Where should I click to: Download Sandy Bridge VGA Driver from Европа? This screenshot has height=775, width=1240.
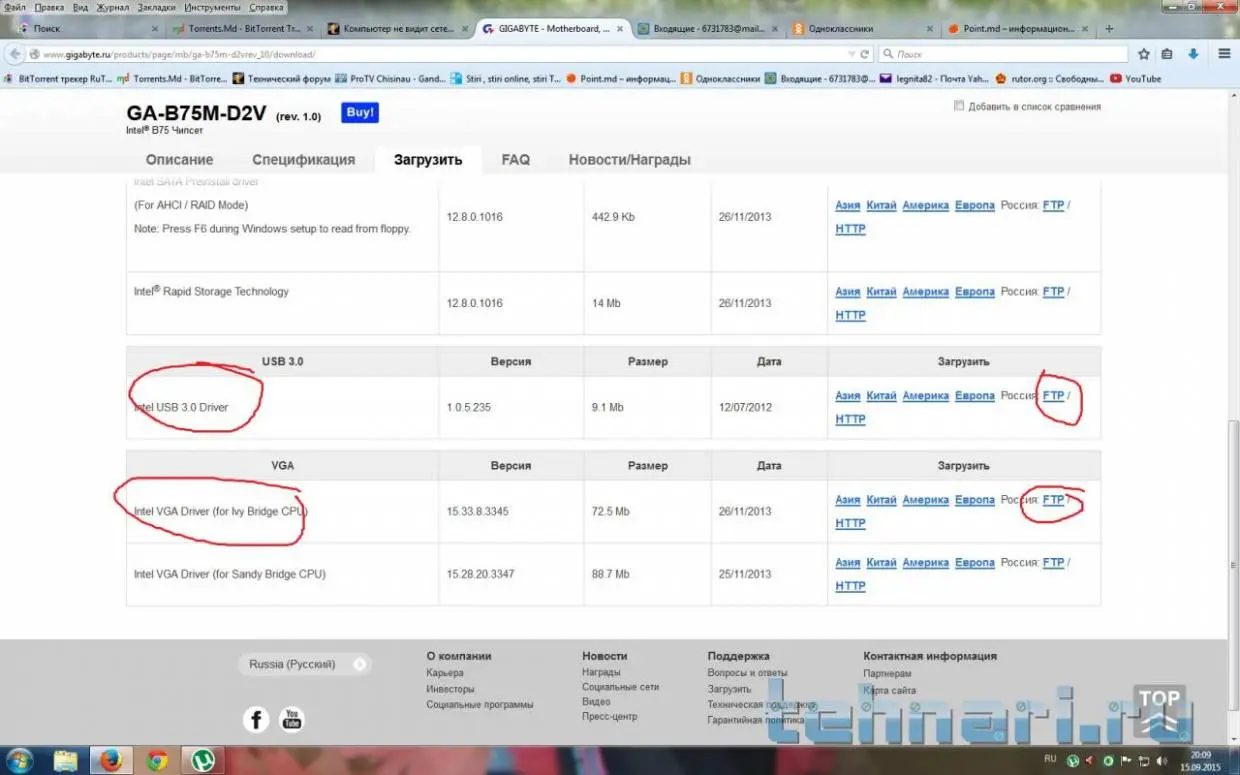coord(974,563)
